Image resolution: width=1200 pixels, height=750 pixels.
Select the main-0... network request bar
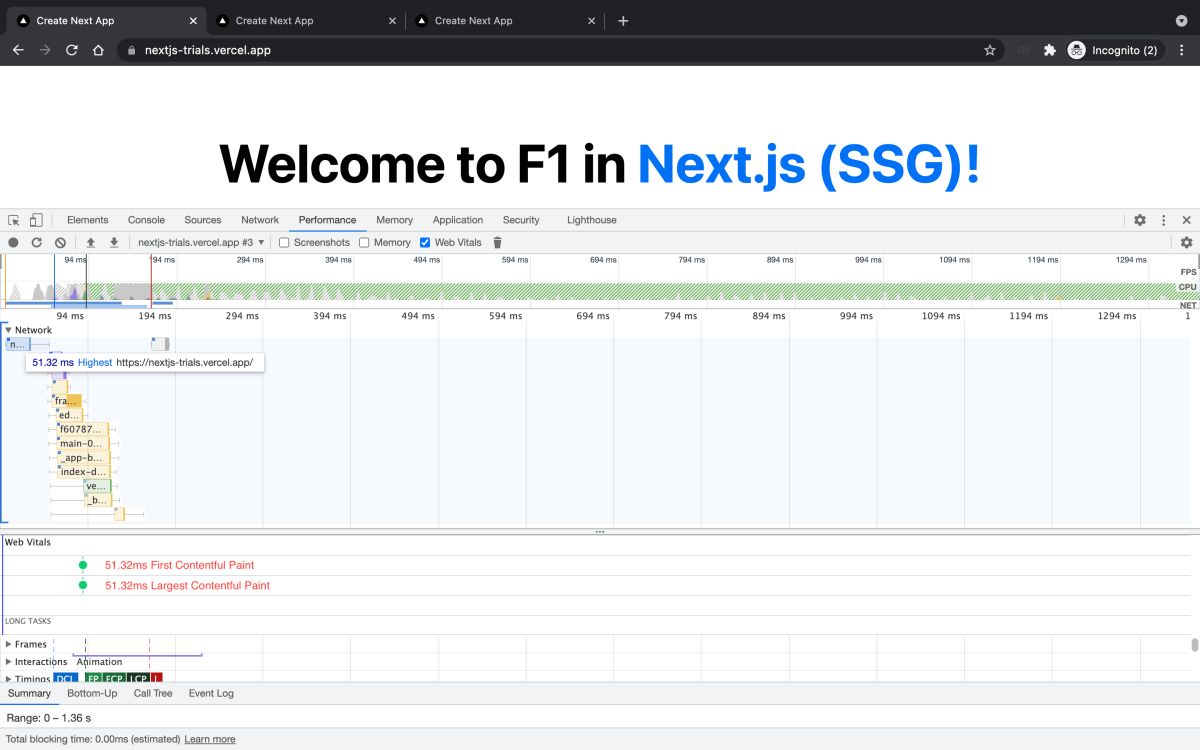[x=82, y=443]
